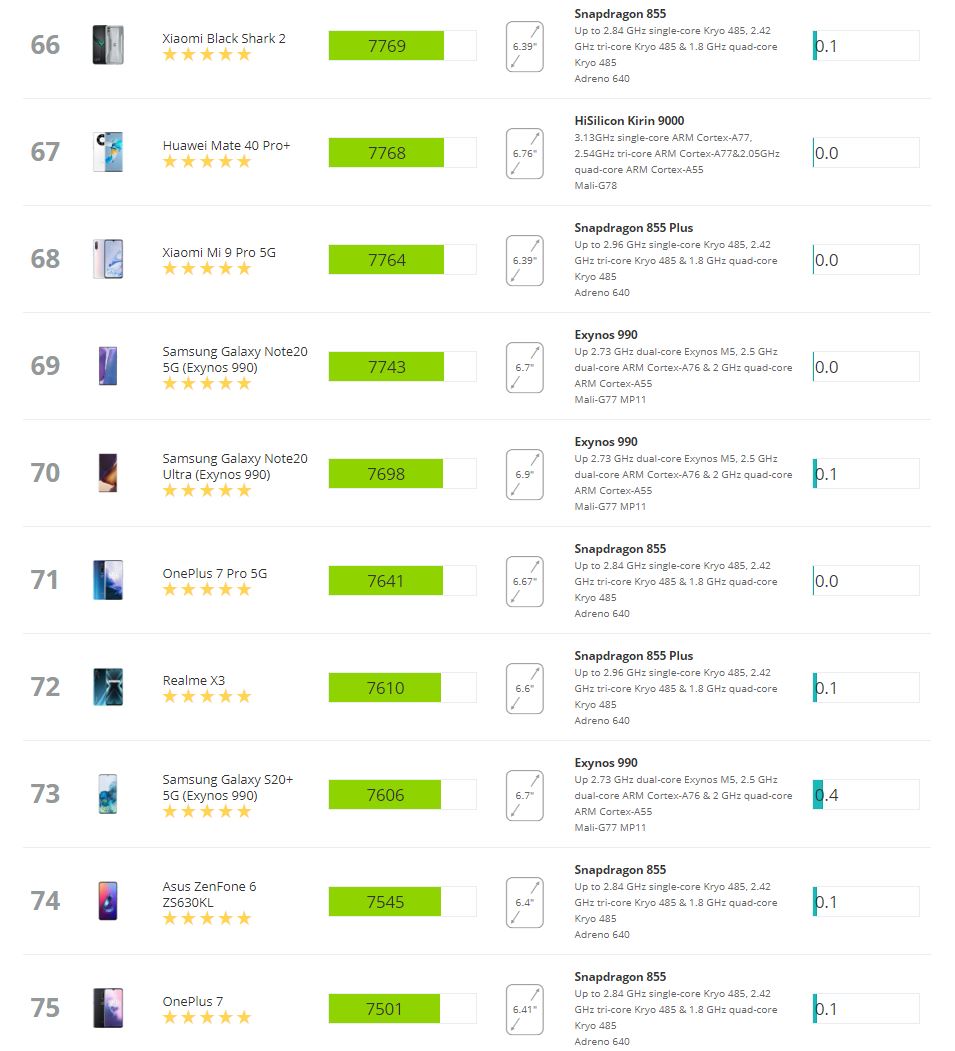Open the Samsung Galaxy Note20 Ultra (Exynos 990) link
955x1051 pixels.
[x=235, y=467]
